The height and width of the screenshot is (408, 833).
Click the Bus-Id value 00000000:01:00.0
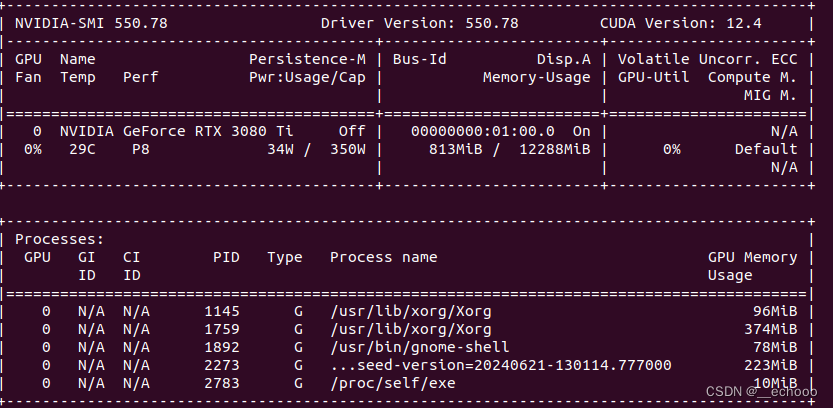tap(482, 131)
